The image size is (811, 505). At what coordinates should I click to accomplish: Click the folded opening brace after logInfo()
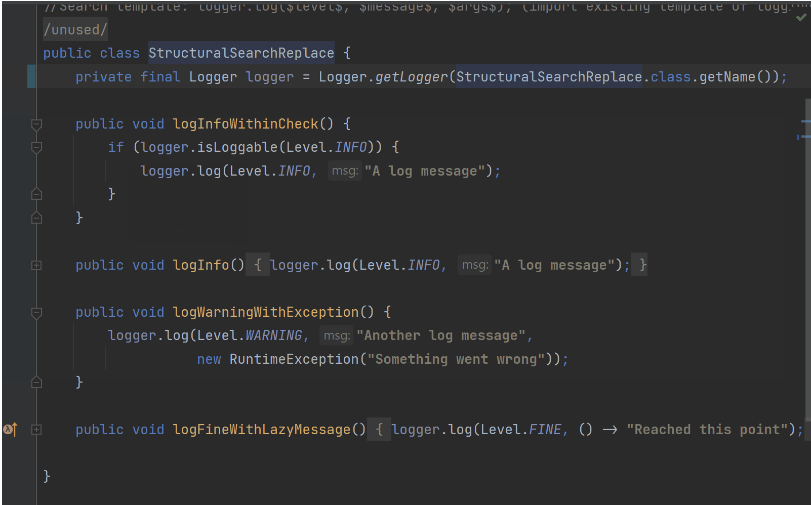(x=258, y=265)
